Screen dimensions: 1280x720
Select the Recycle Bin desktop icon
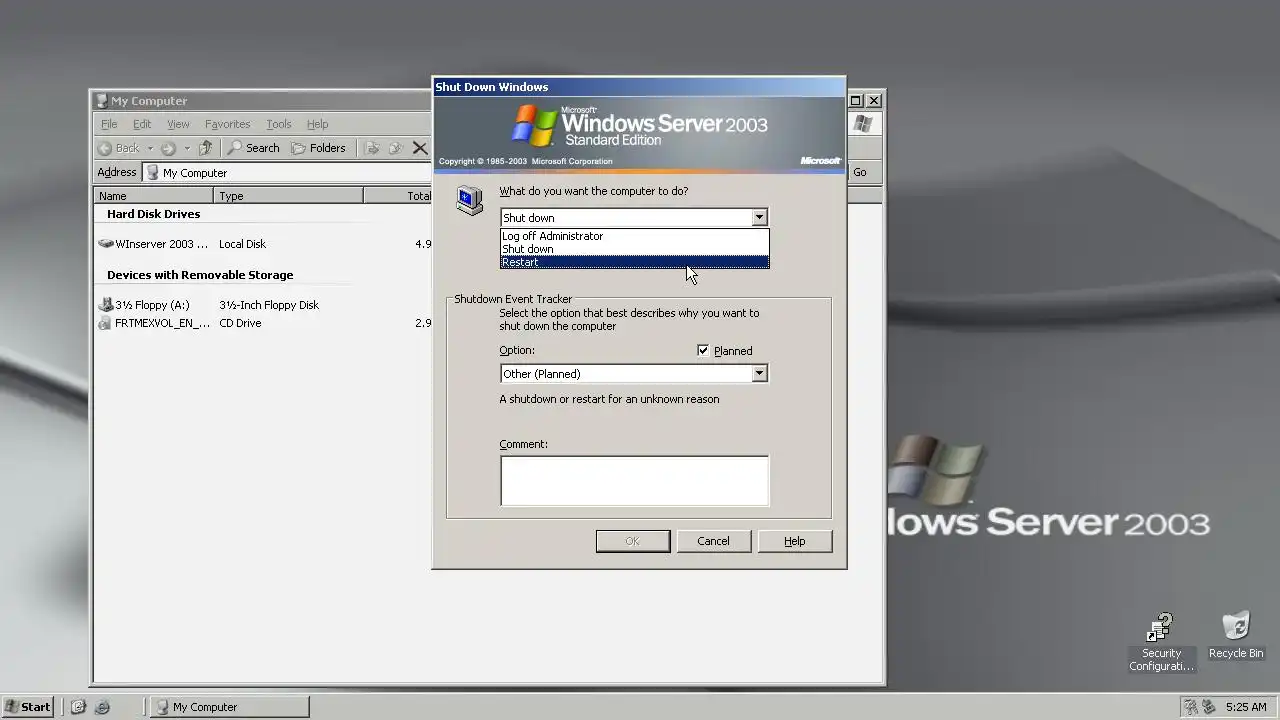1236,635
